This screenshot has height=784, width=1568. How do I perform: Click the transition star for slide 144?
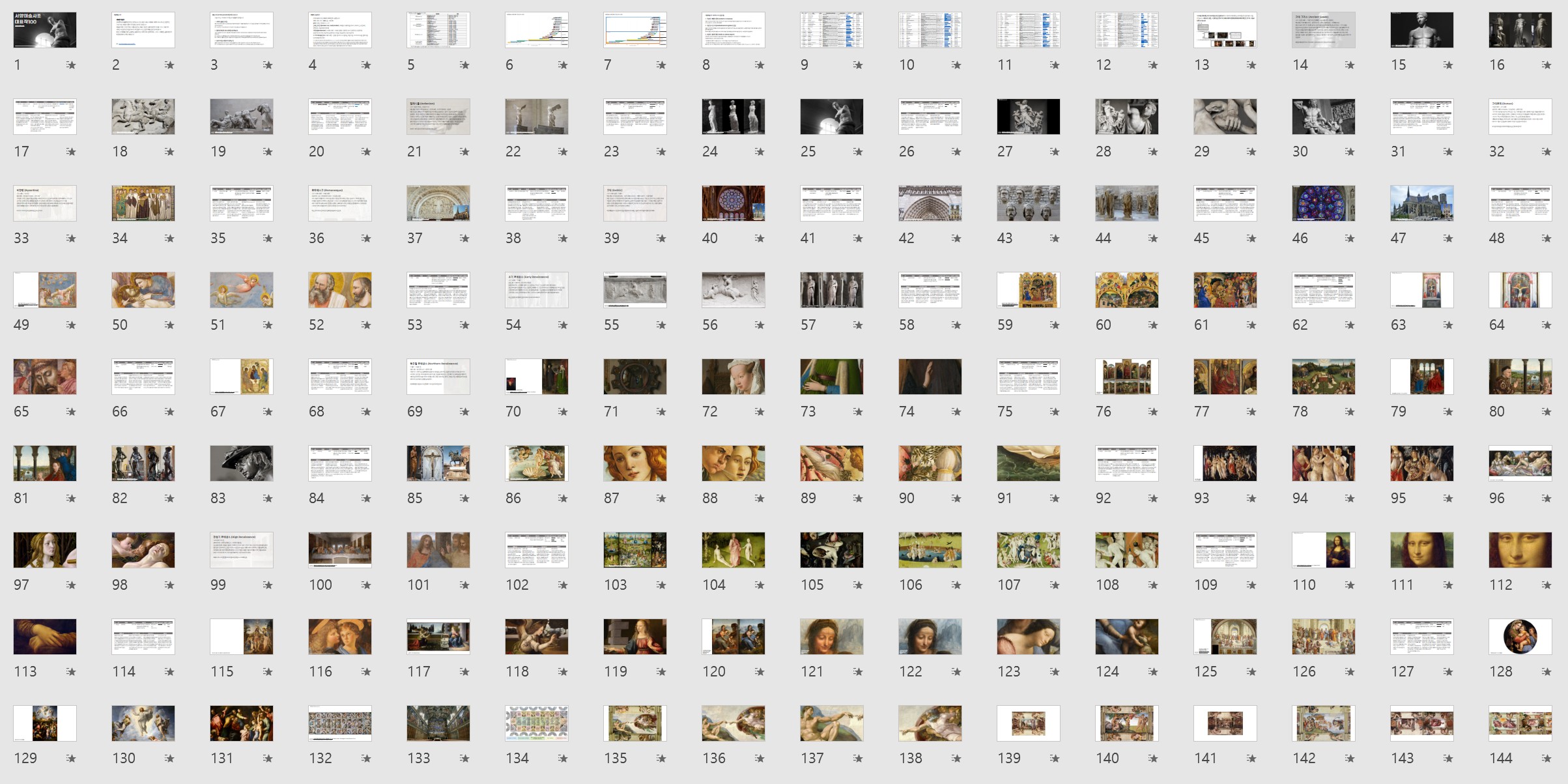tap(1547, 759)
